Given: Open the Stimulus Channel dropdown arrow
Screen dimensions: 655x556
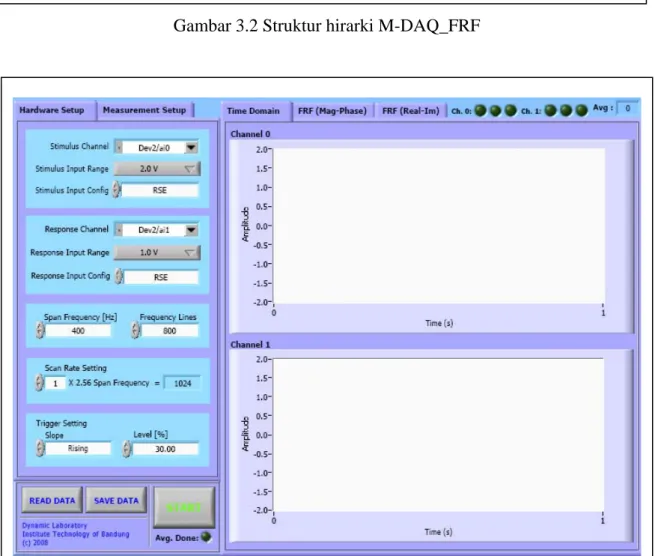Looking at the screenshot, I should (x=191, y=147).
